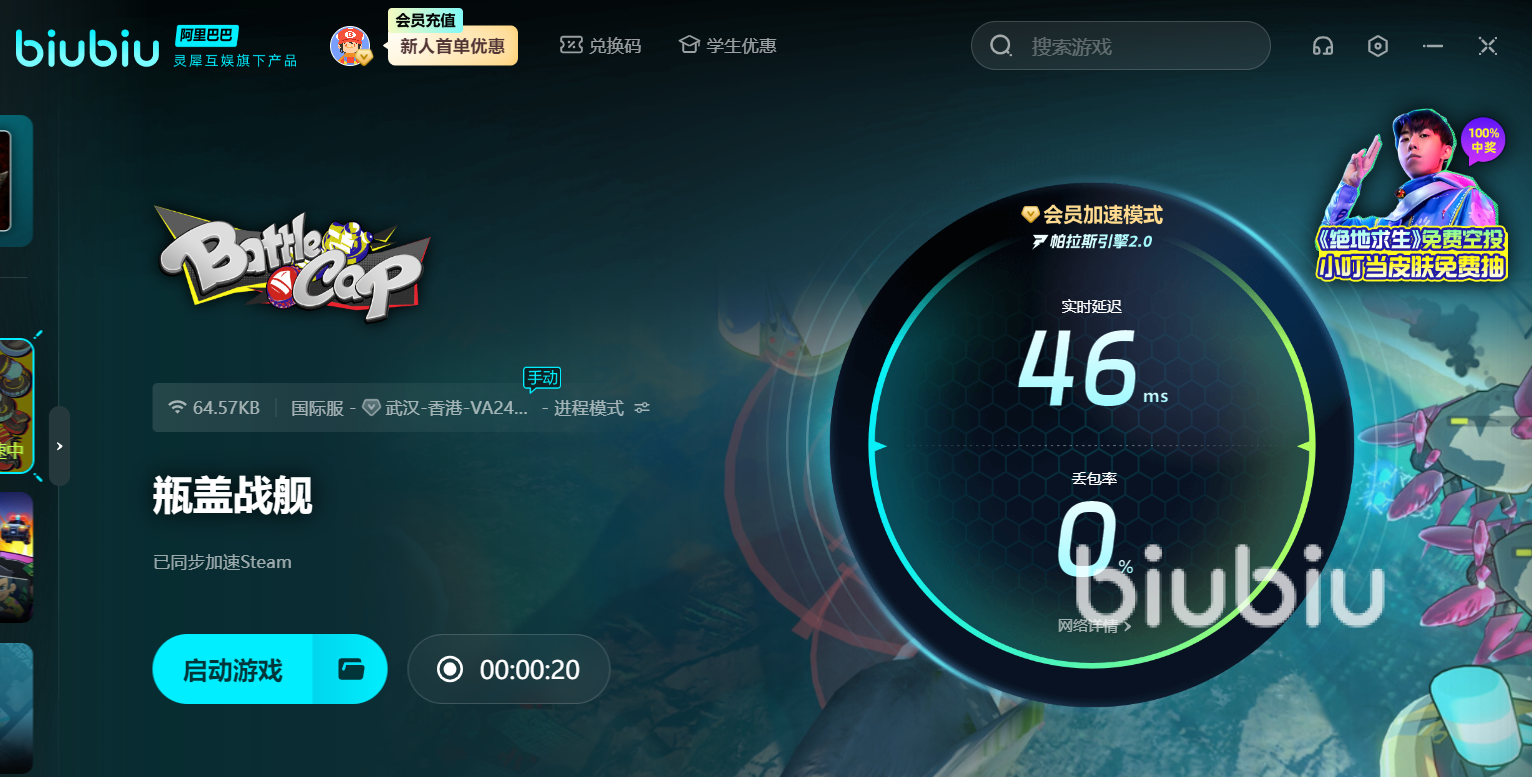Open the 学生优惠 student discount page

727,45
